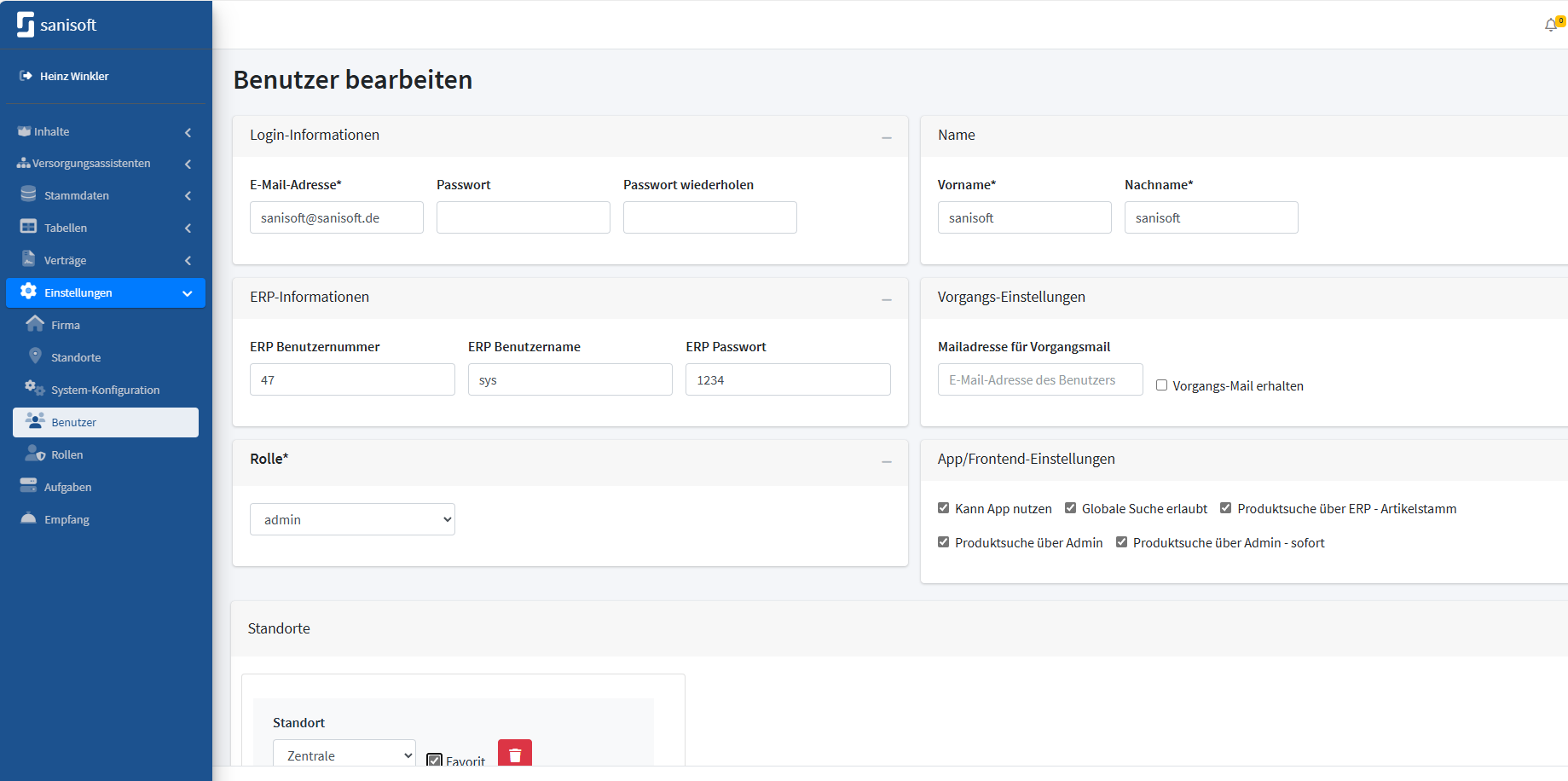Open Rollen via the user shield icon
Screen dimensions: 1568x781
click(x=35, y=454)
